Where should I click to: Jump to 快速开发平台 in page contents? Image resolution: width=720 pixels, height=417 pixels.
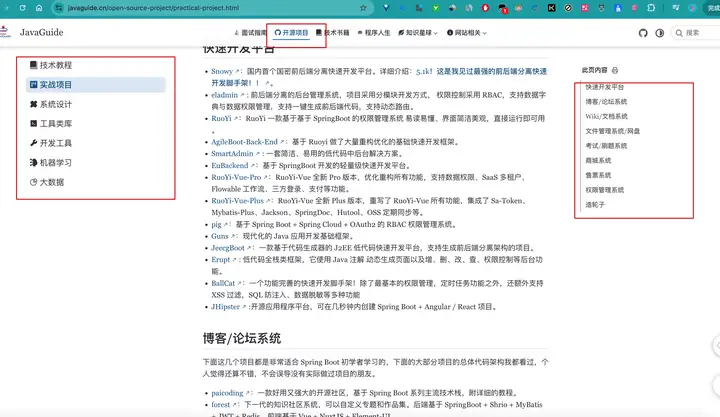coord(604,87)
